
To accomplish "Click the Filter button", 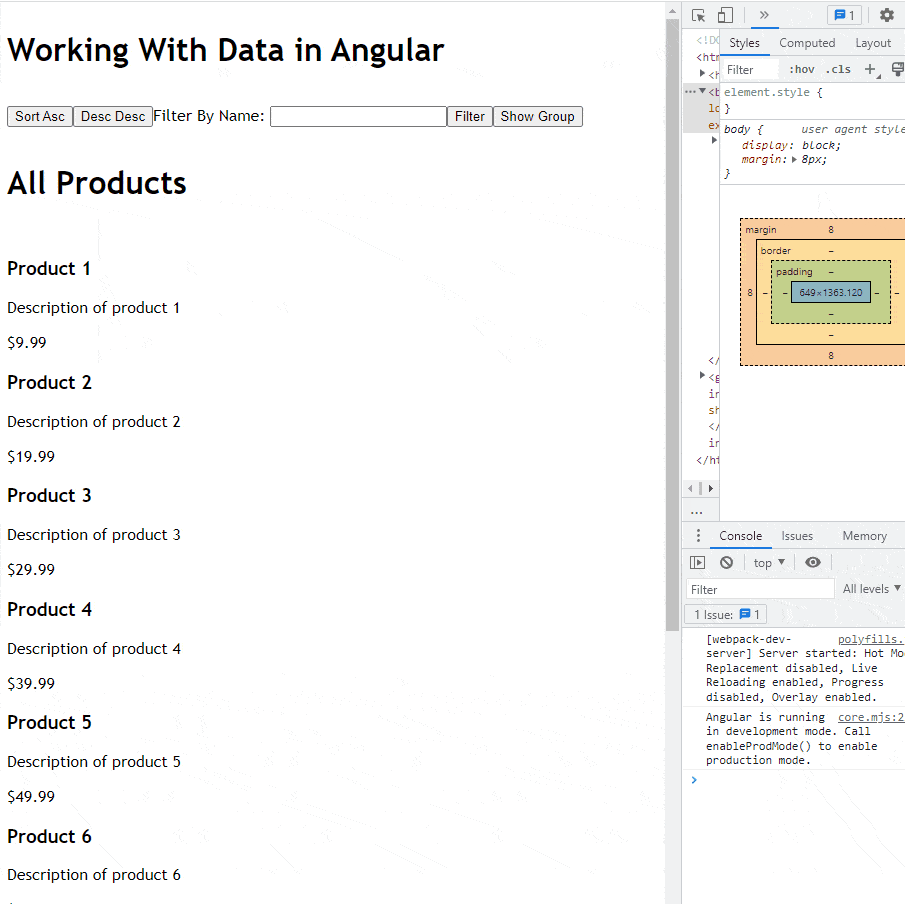I will [470, 116].
